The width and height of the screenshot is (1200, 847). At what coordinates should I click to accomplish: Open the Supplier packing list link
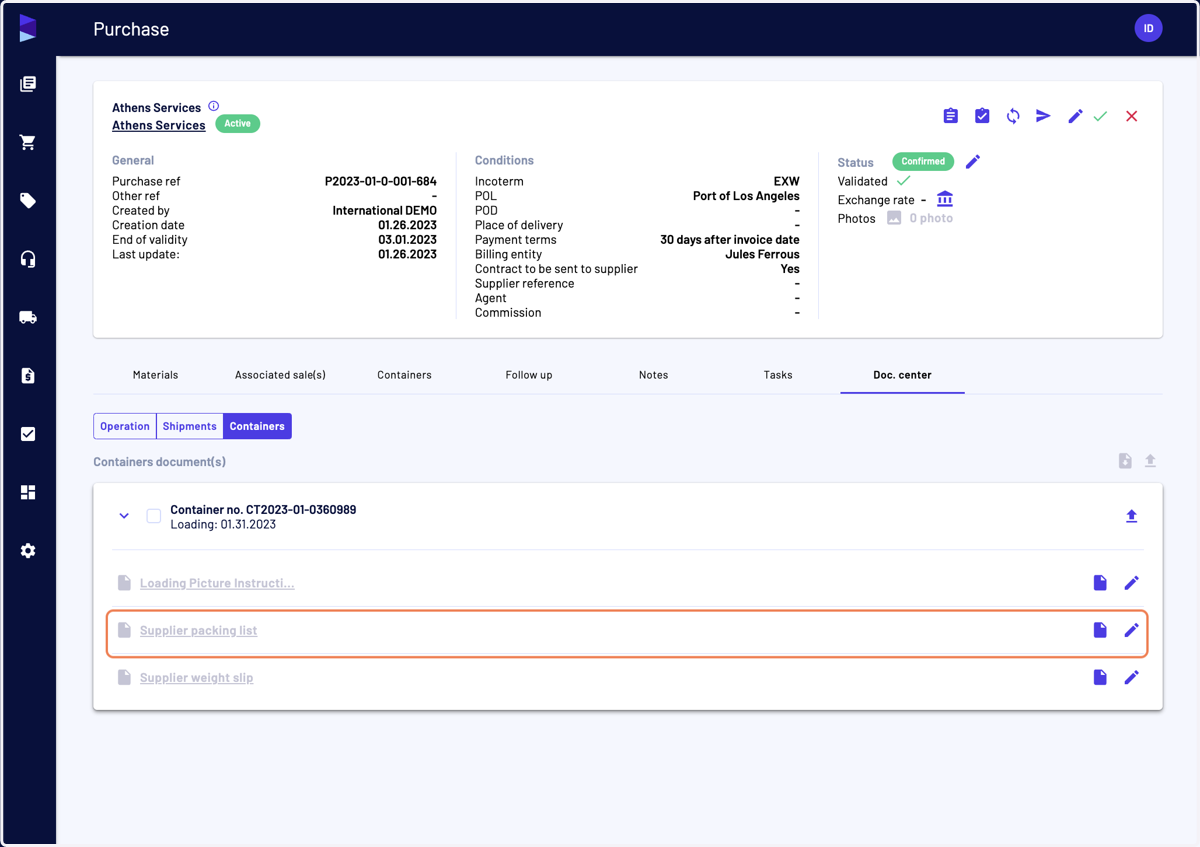point(198,630)
